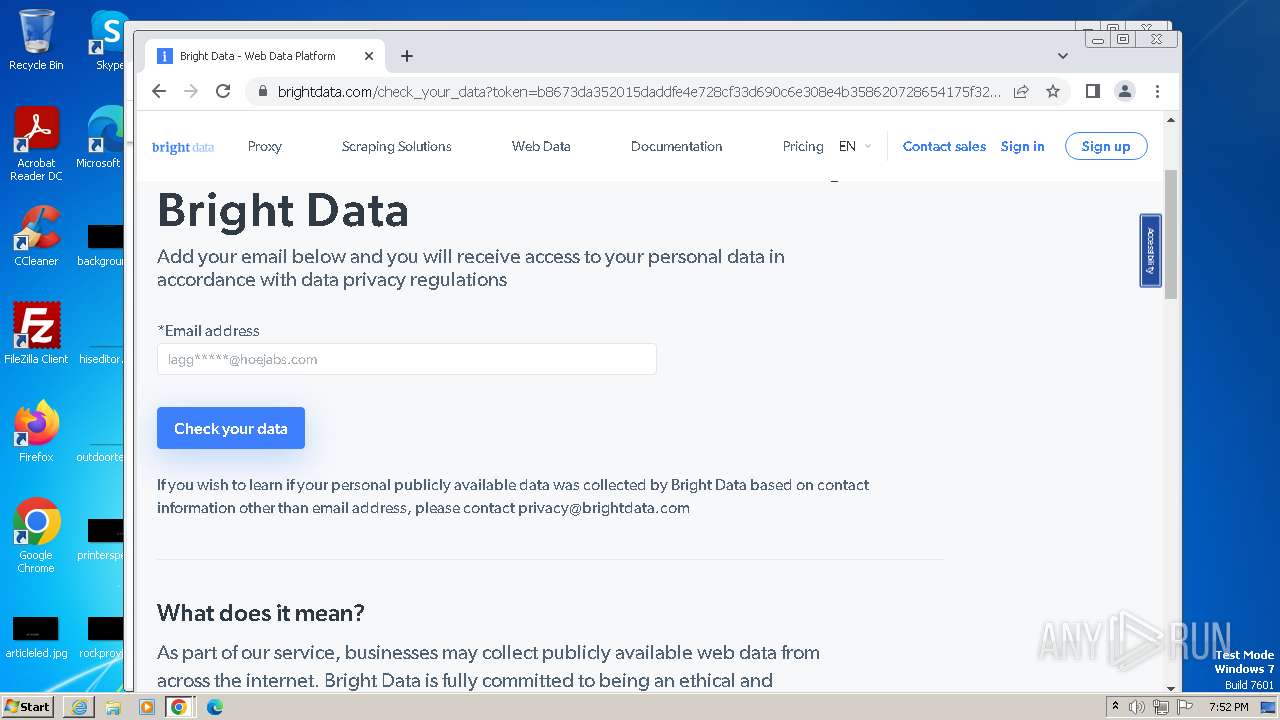Click the Action Center flag icon
The width and height of the screenshot is (1280, 720).
pyautogui.click(x=1185, y=707)
